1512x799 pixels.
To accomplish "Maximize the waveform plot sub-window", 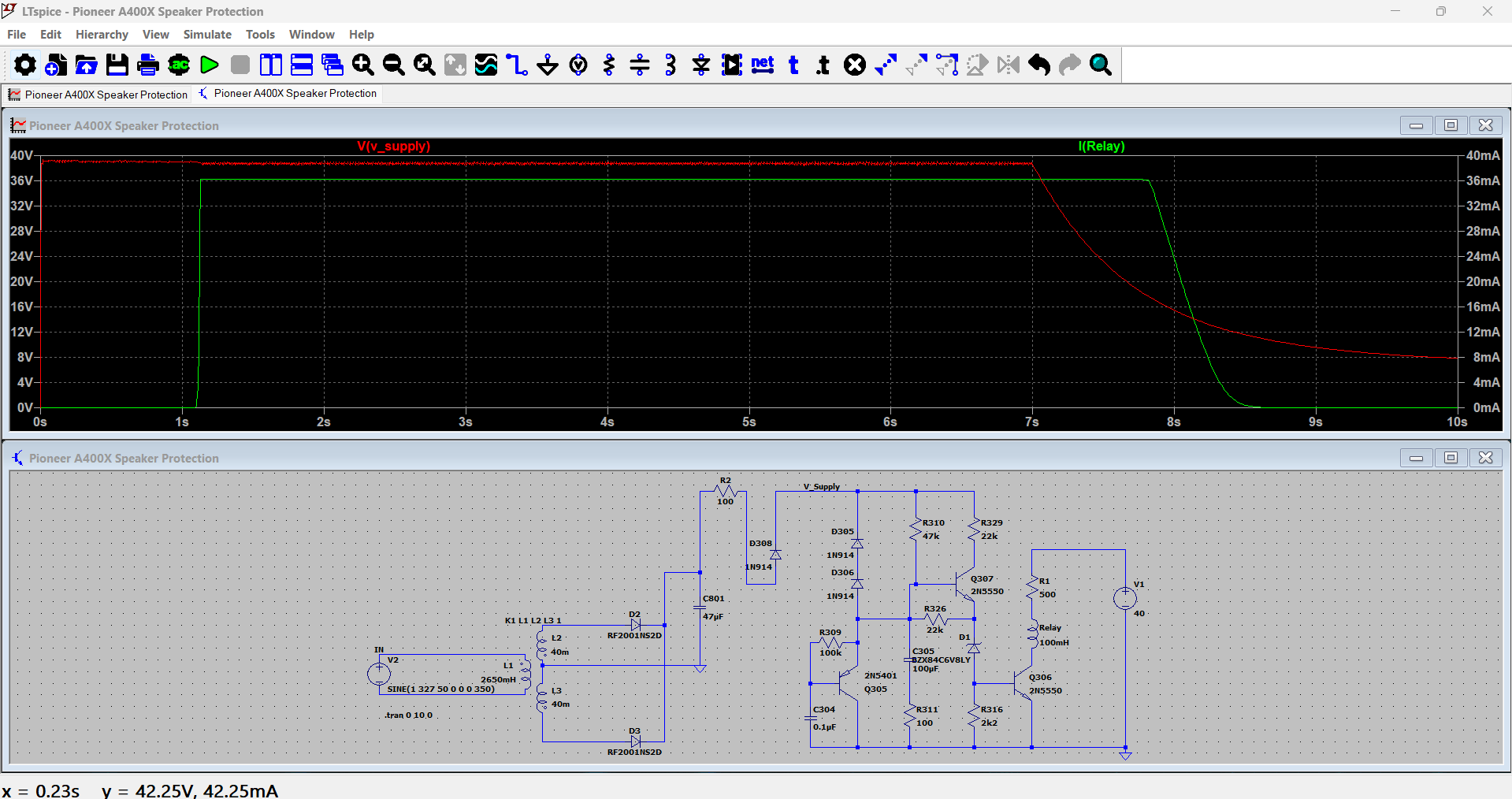I will 1451,125.
